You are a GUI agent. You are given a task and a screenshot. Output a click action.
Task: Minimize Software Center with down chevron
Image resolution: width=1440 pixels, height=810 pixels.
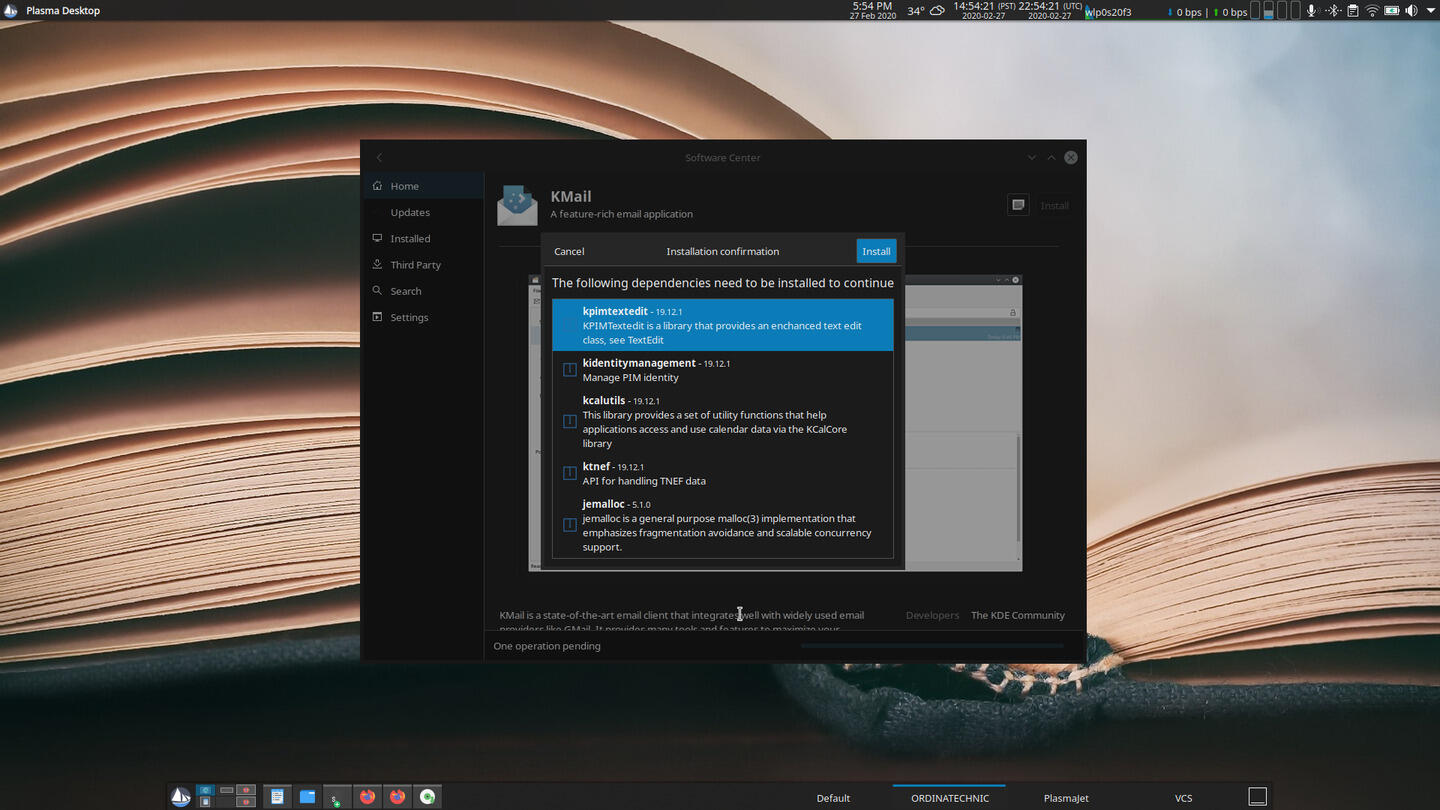(1032, 157)
